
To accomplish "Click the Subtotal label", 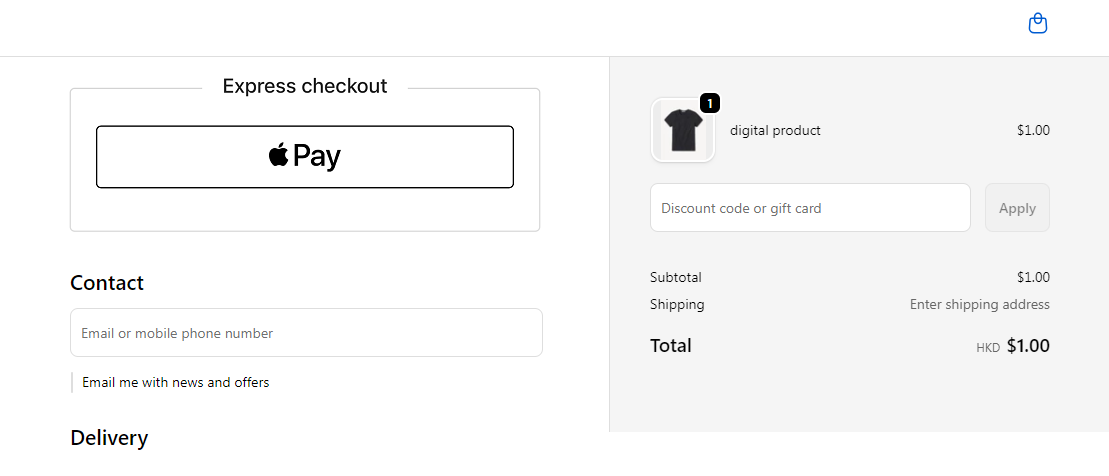I will [x=675, y=277].
